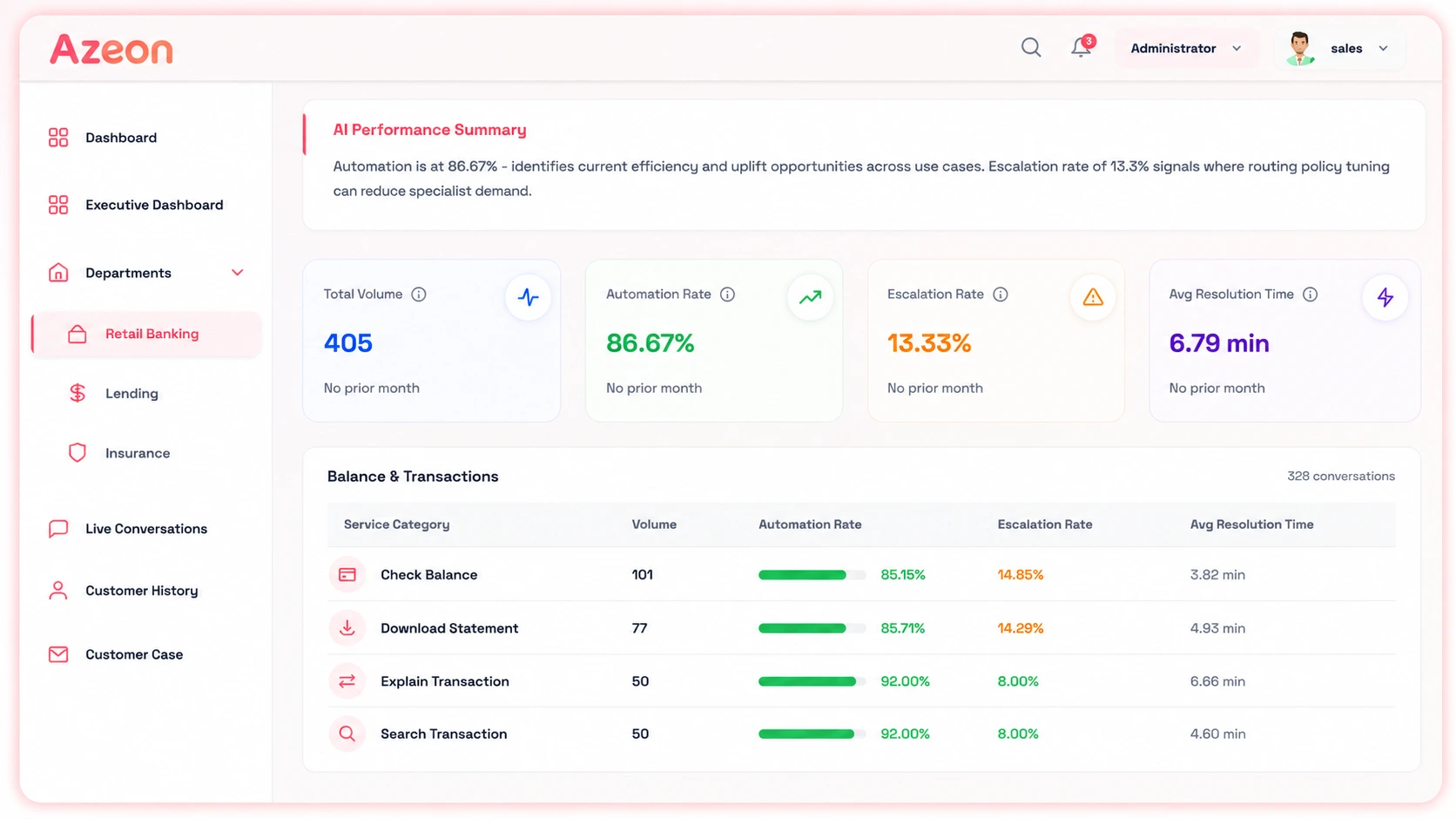This screenshot has width=1456, height=819.
Task: Click the Search Transaction magnifier icon
Action: tap(347, 734)
